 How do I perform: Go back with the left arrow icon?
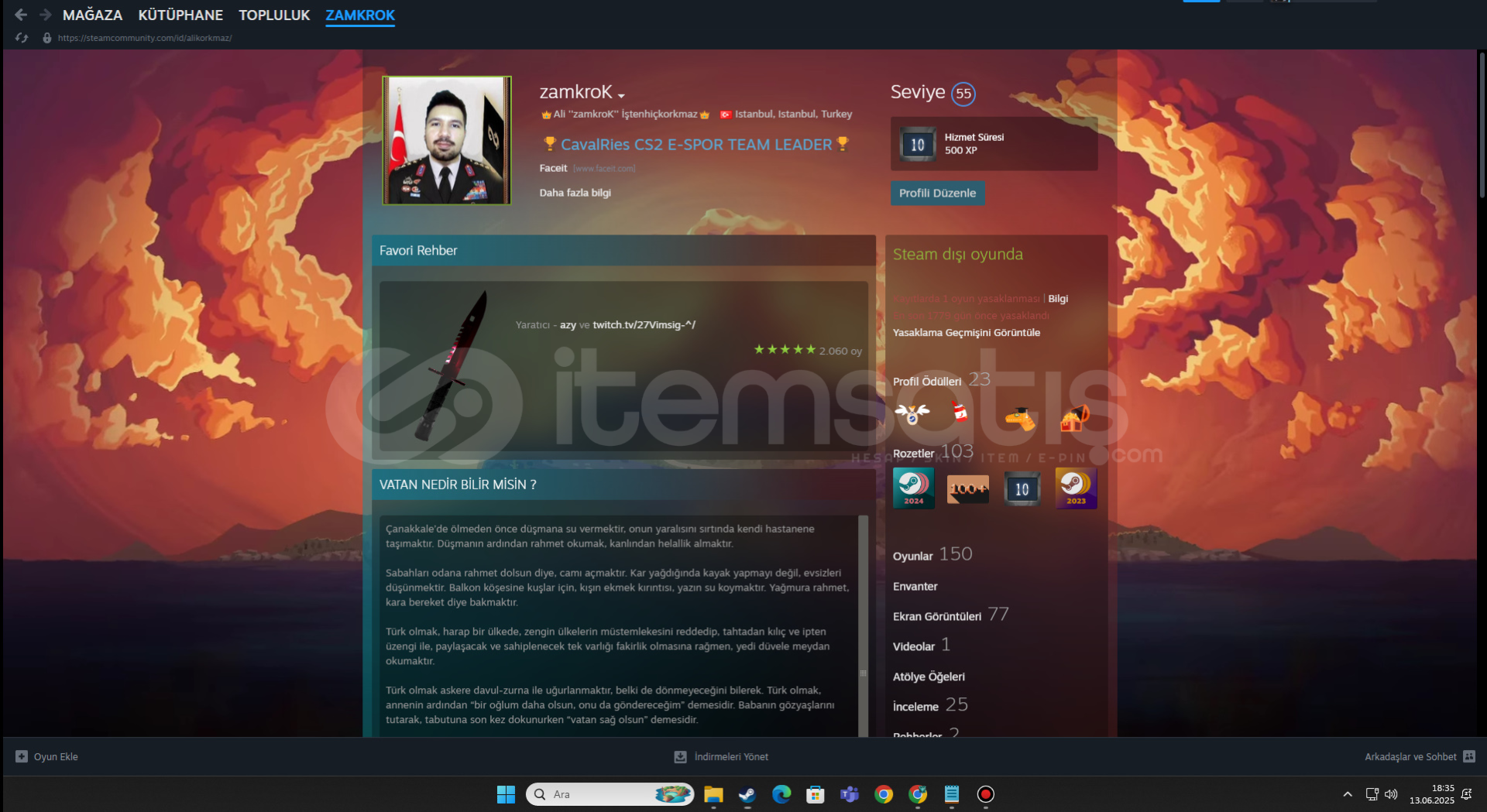(21, 15)
